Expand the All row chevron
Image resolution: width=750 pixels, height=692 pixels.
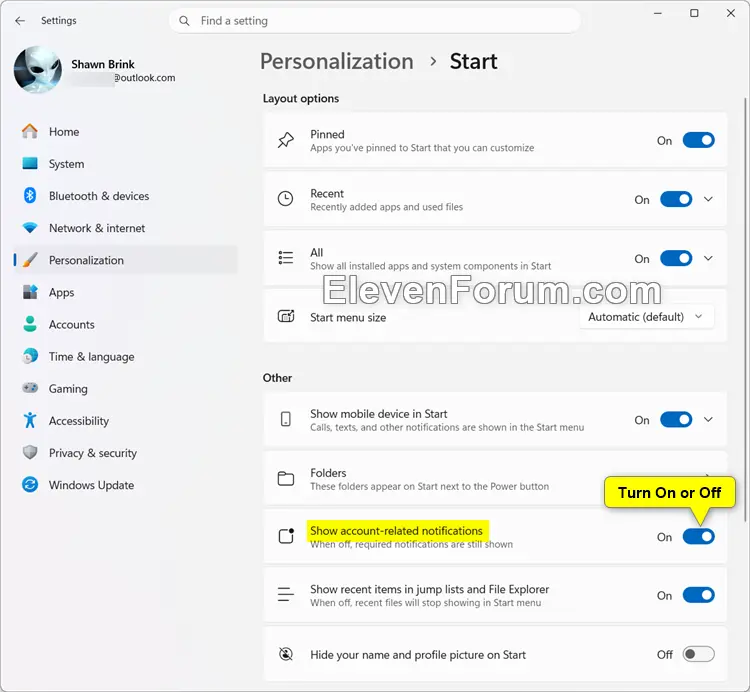[708, 258]
